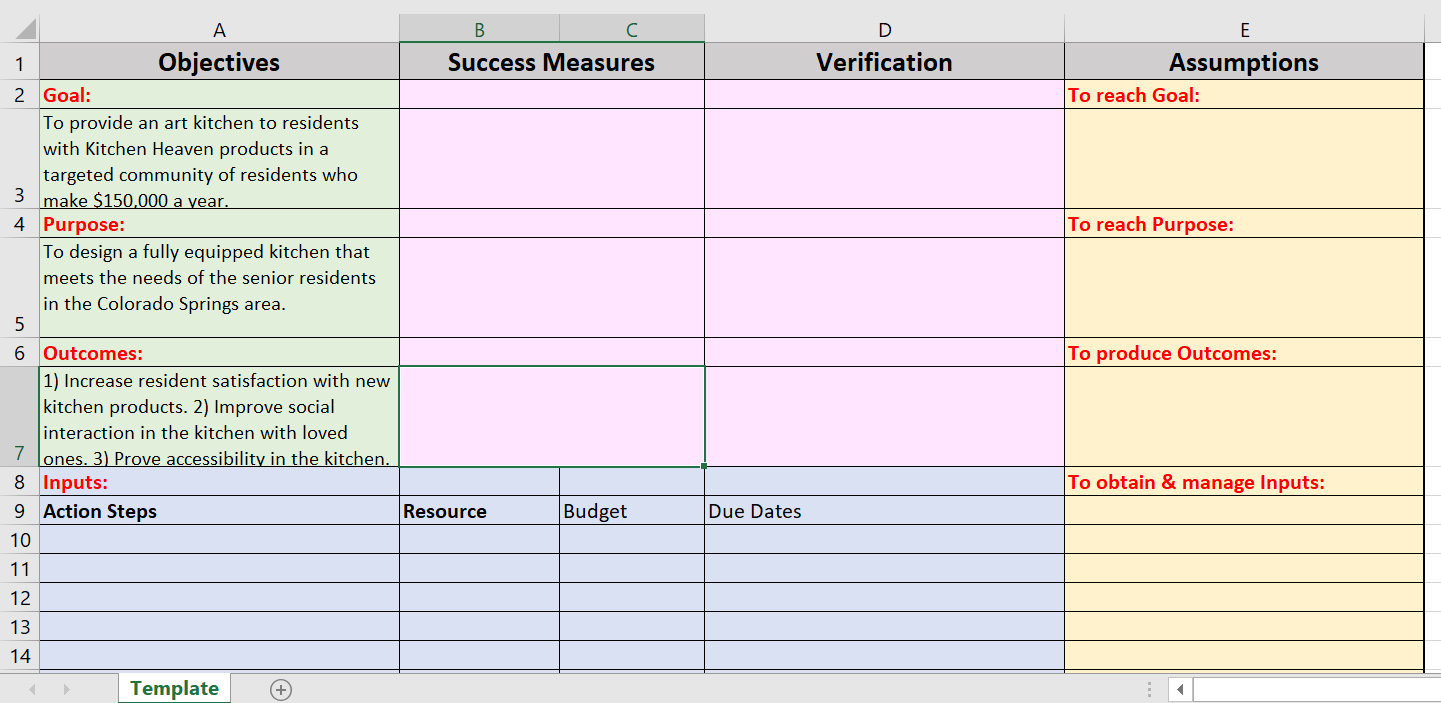Screen dimensions: 1441x703
Task: Click the Outcomes label cell
Action: [219, 353]
